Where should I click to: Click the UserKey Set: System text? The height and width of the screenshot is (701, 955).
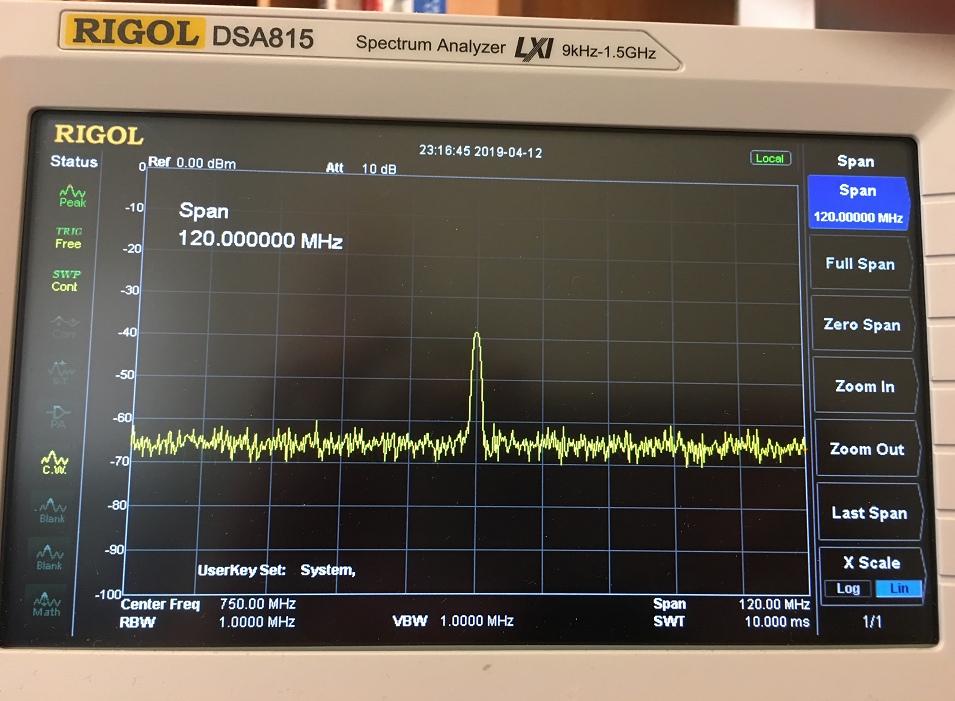[277, 570]
